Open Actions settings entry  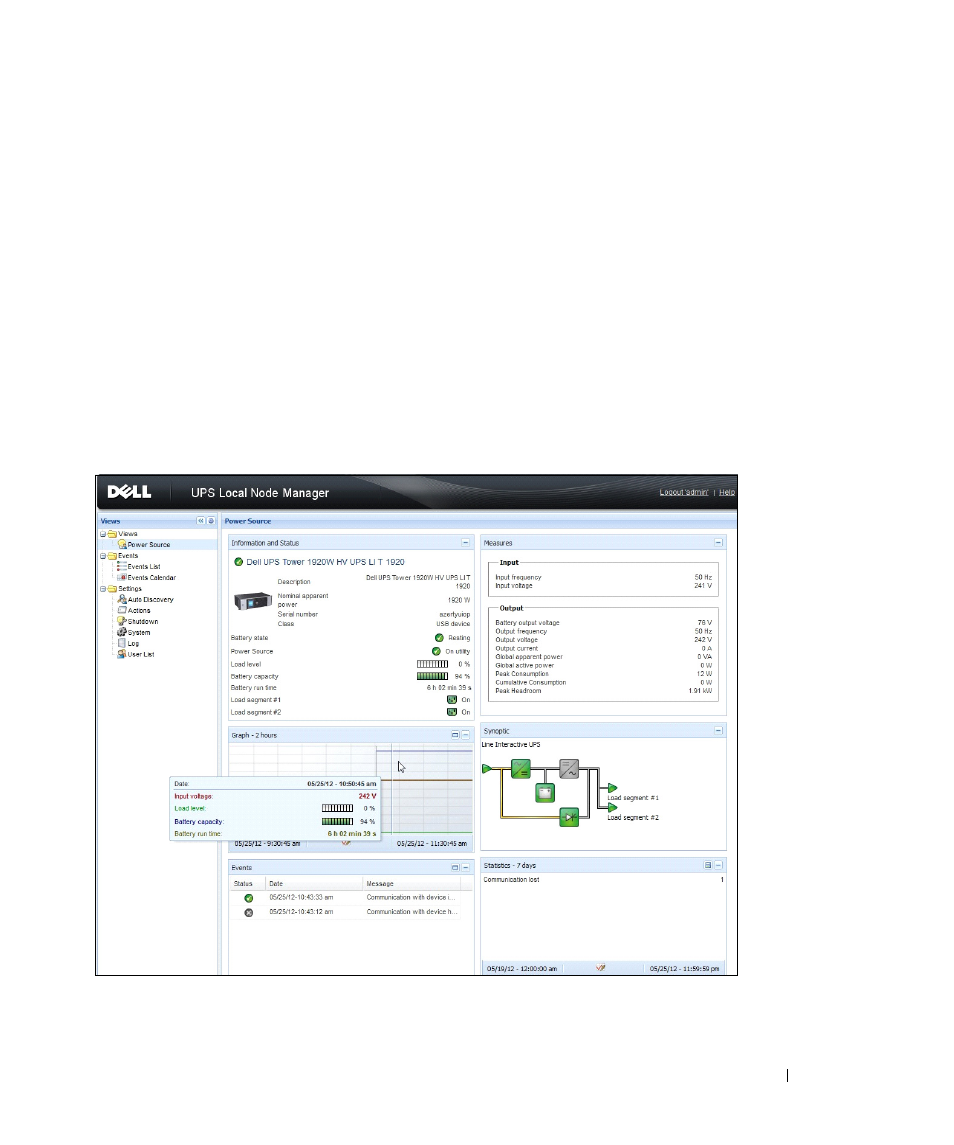[x=139, y=610]
